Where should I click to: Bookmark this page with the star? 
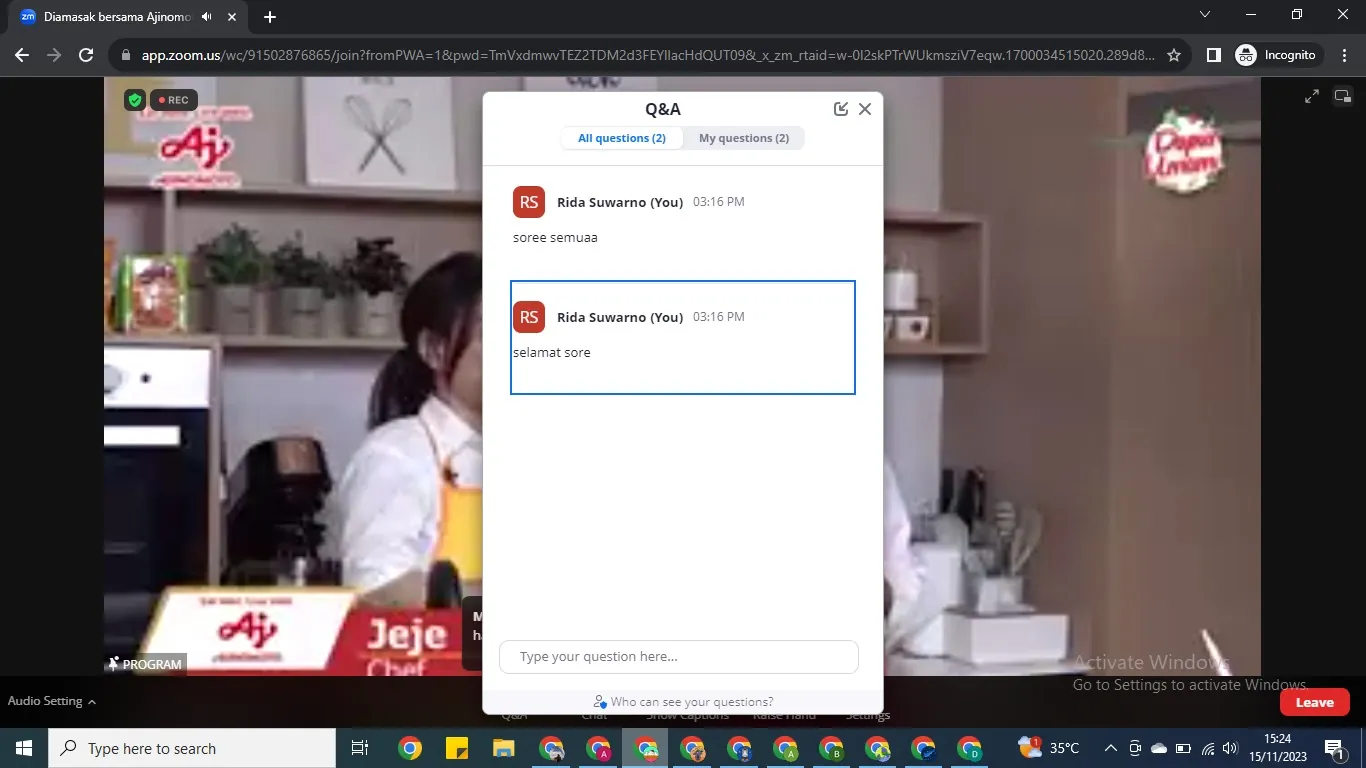1174,55
